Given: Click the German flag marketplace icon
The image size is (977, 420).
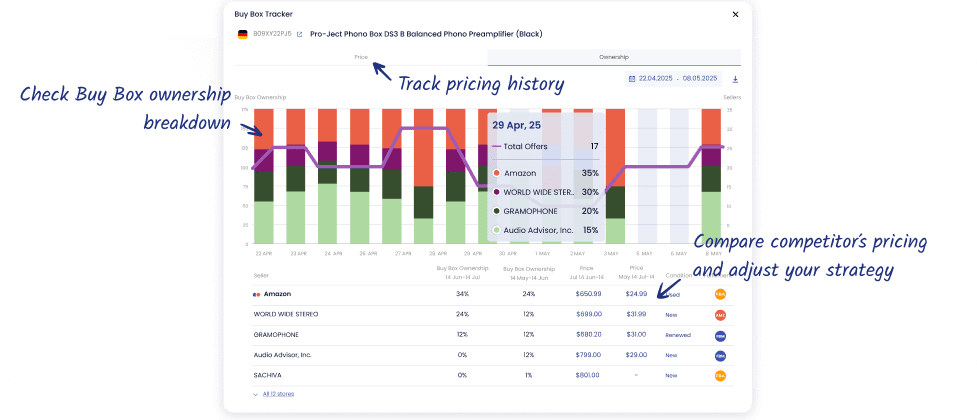Looking at the screenshot, I should 242,34.
